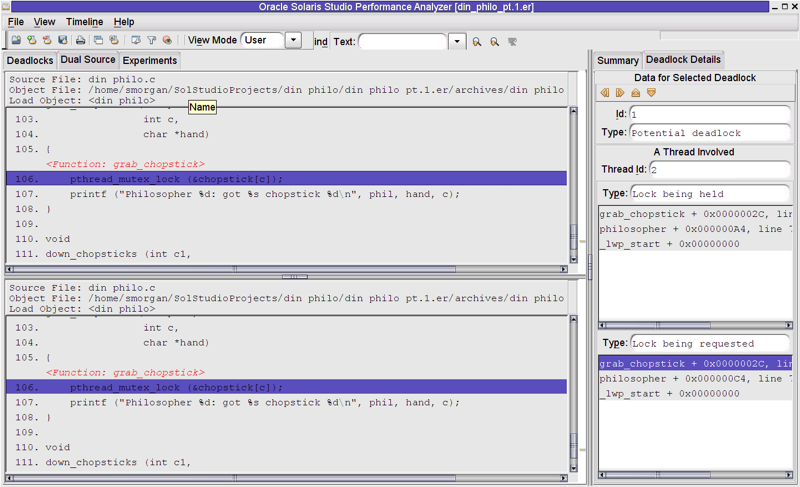Click the Open Experiment toolbar icon
Image resolution: width=800 pixels, height=487 pixels.
point(16,40)
